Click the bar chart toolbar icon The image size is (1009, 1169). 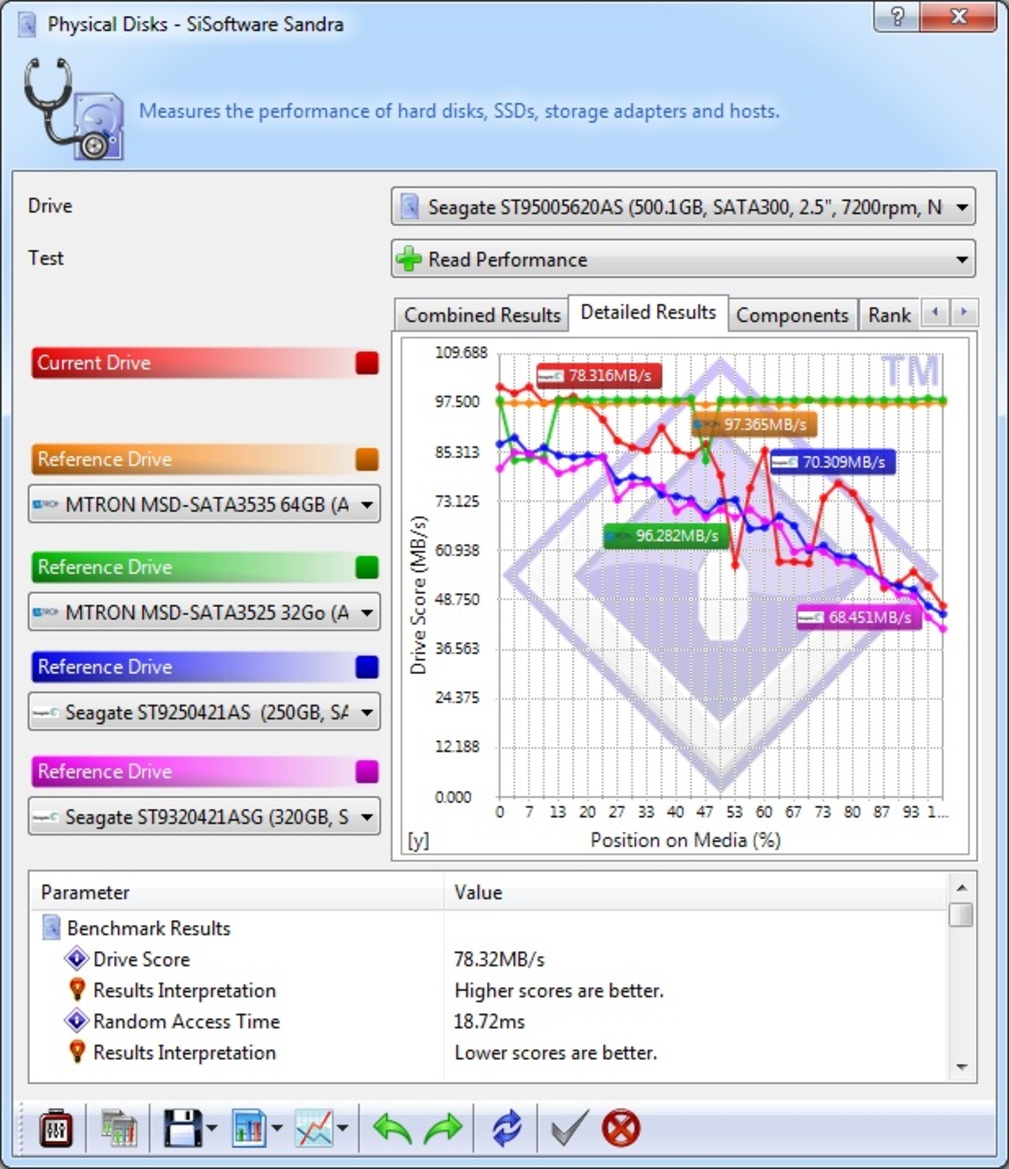[249, 1128]
